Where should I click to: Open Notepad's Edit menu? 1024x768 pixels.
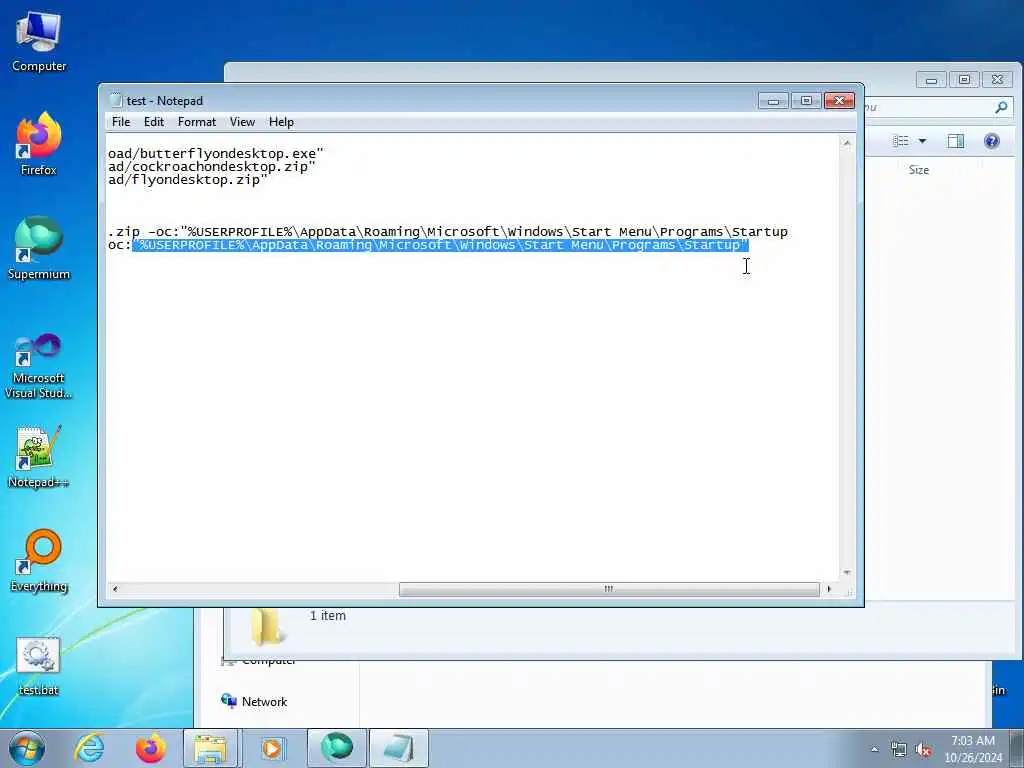click(x=153, y=122)
